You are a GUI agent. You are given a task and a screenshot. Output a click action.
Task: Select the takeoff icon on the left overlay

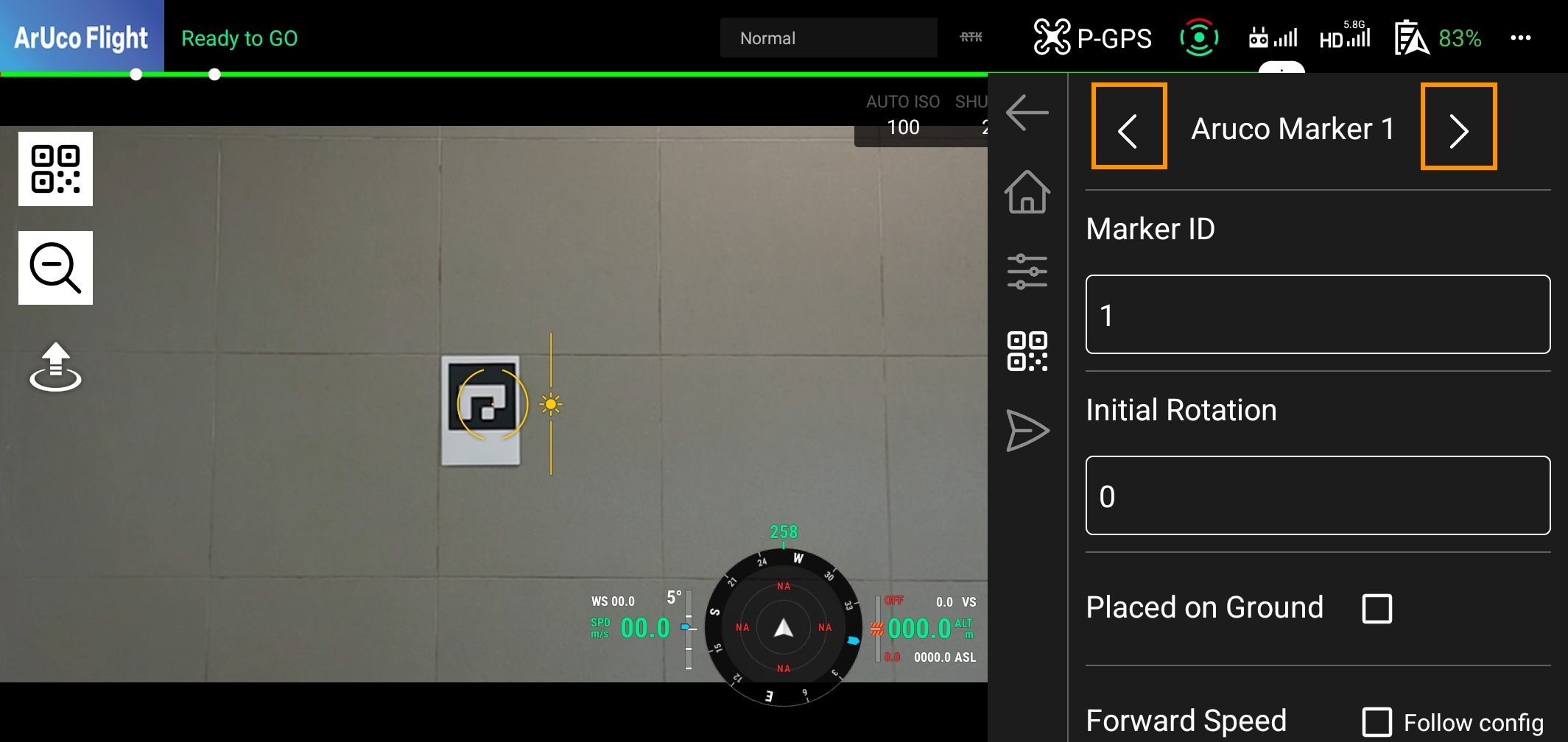click(x=55, y=366)
